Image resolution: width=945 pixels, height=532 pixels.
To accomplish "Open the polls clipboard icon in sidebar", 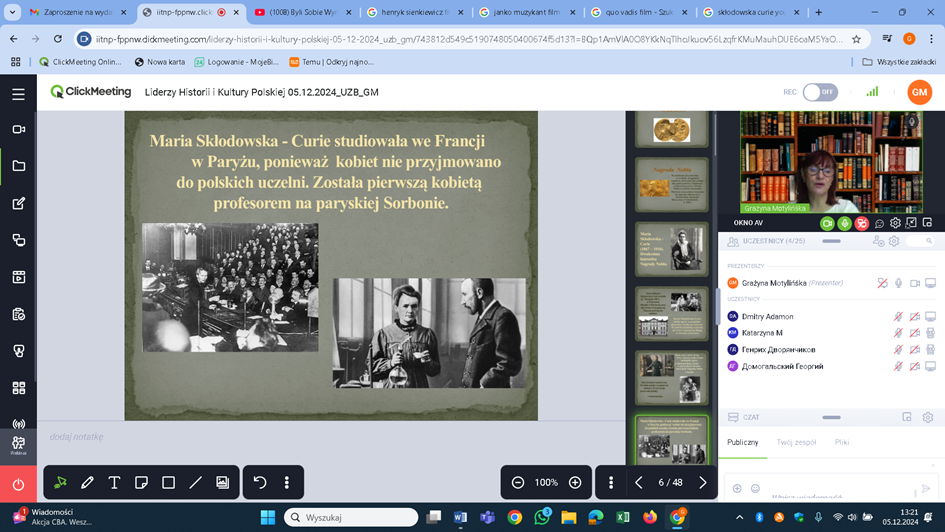I will (18, 315).
